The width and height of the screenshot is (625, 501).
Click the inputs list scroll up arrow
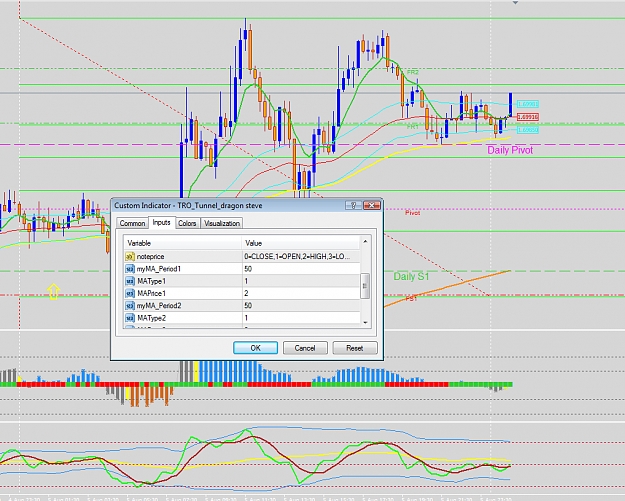(365, 242)
